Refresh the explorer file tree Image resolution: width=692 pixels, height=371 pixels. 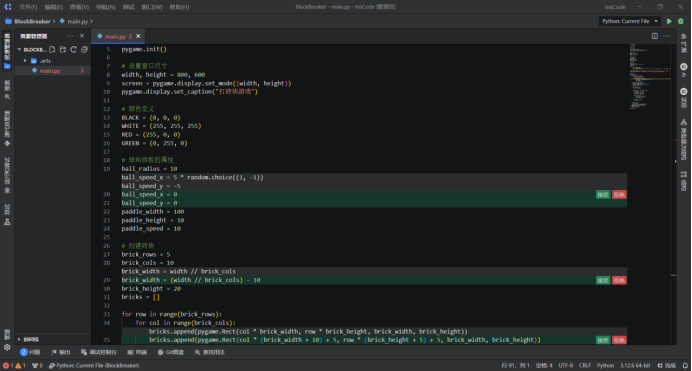point(73,49)
